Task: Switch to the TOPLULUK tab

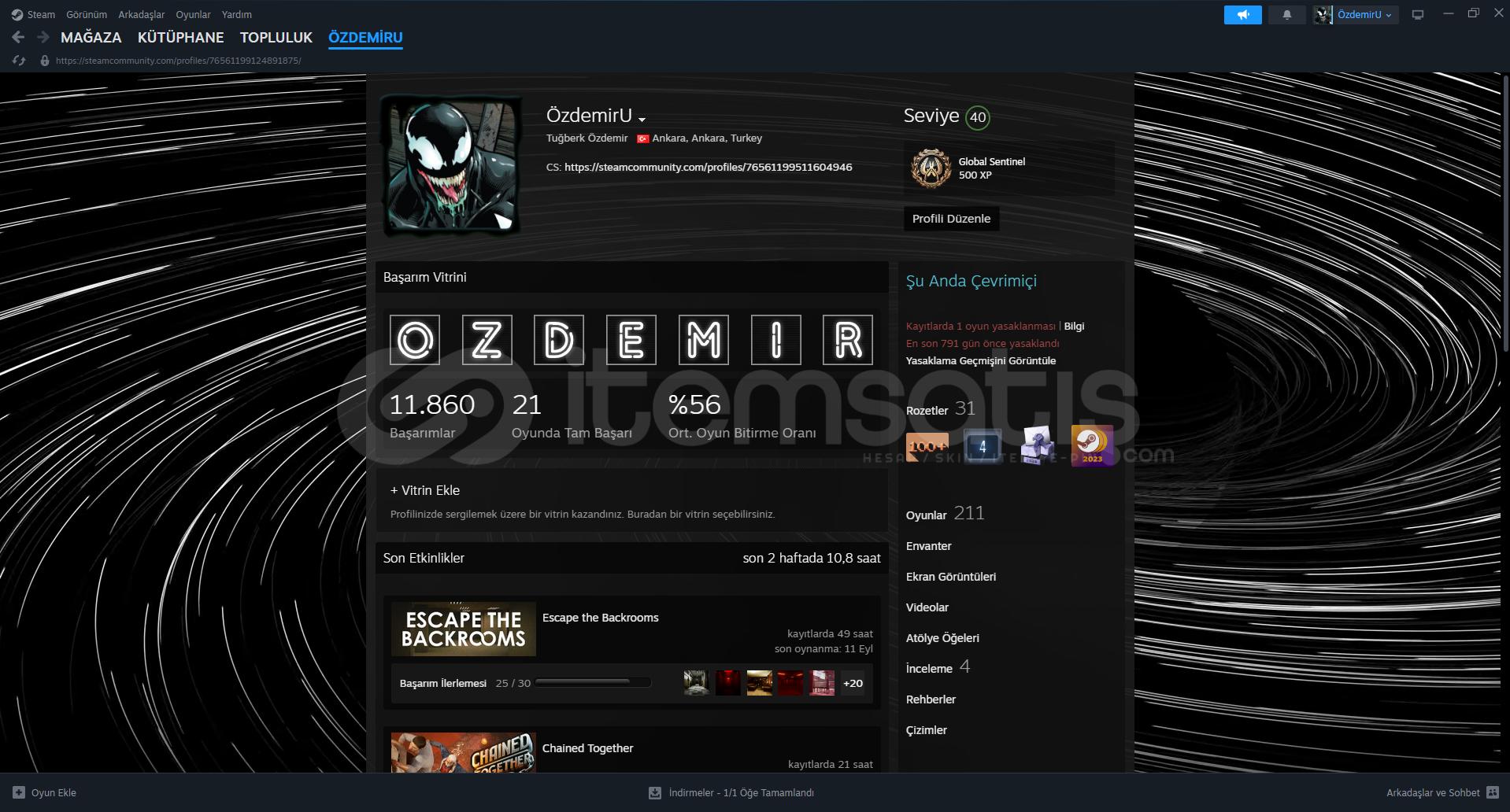Action: pos(276,37)
